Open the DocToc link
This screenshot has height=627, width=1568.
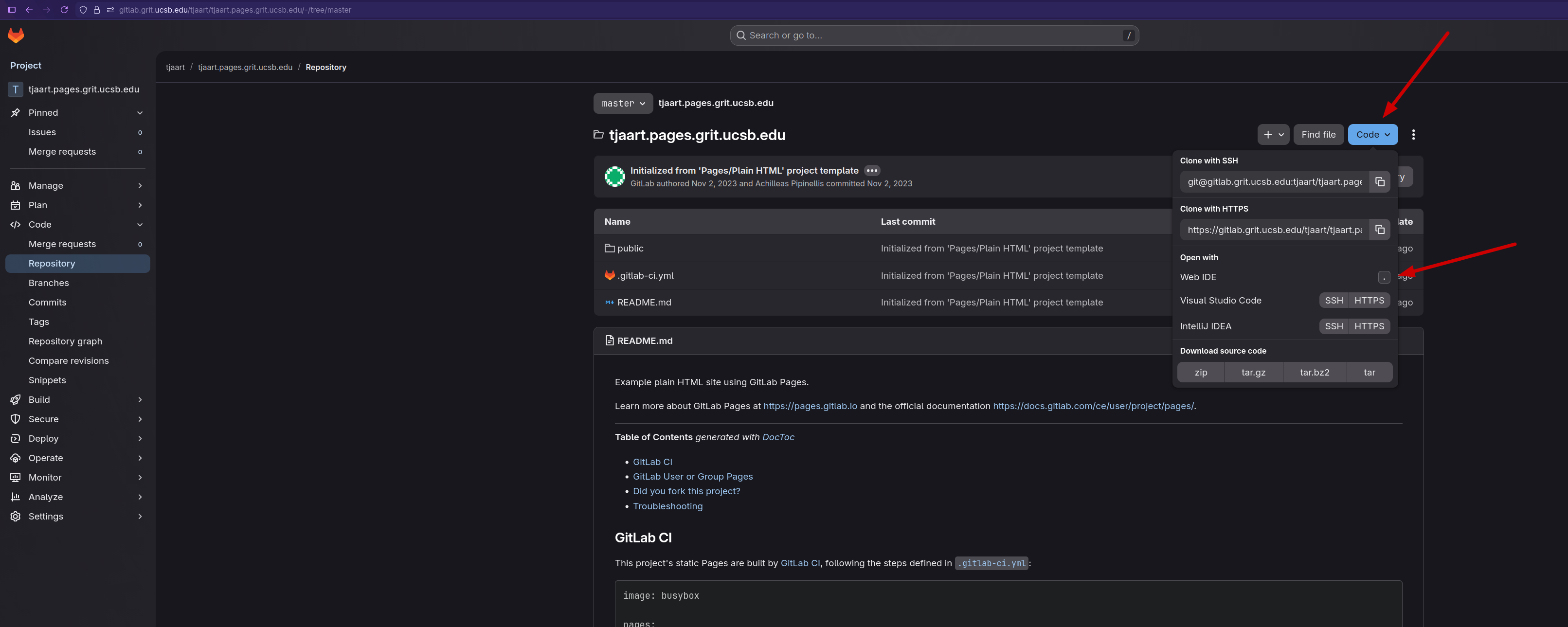[778, 437]
